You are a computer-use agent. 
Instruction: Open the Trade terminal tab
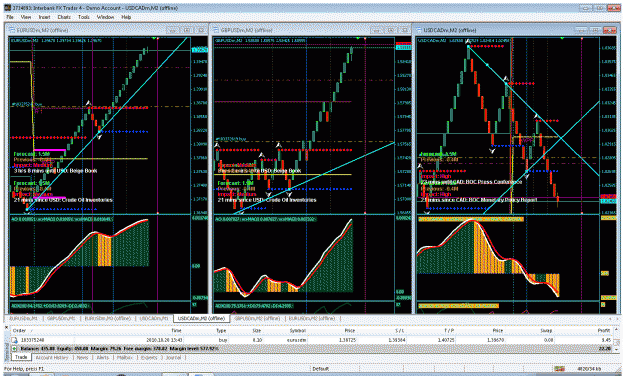[21, 357]
